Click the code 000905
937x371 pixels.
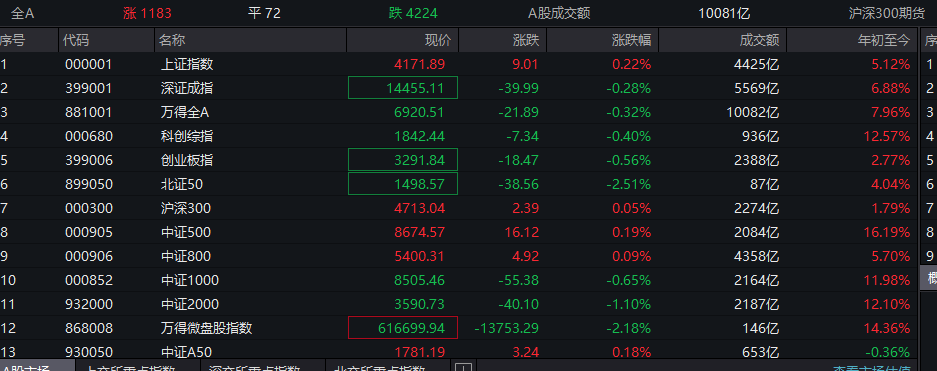click(x=88, y=232)
